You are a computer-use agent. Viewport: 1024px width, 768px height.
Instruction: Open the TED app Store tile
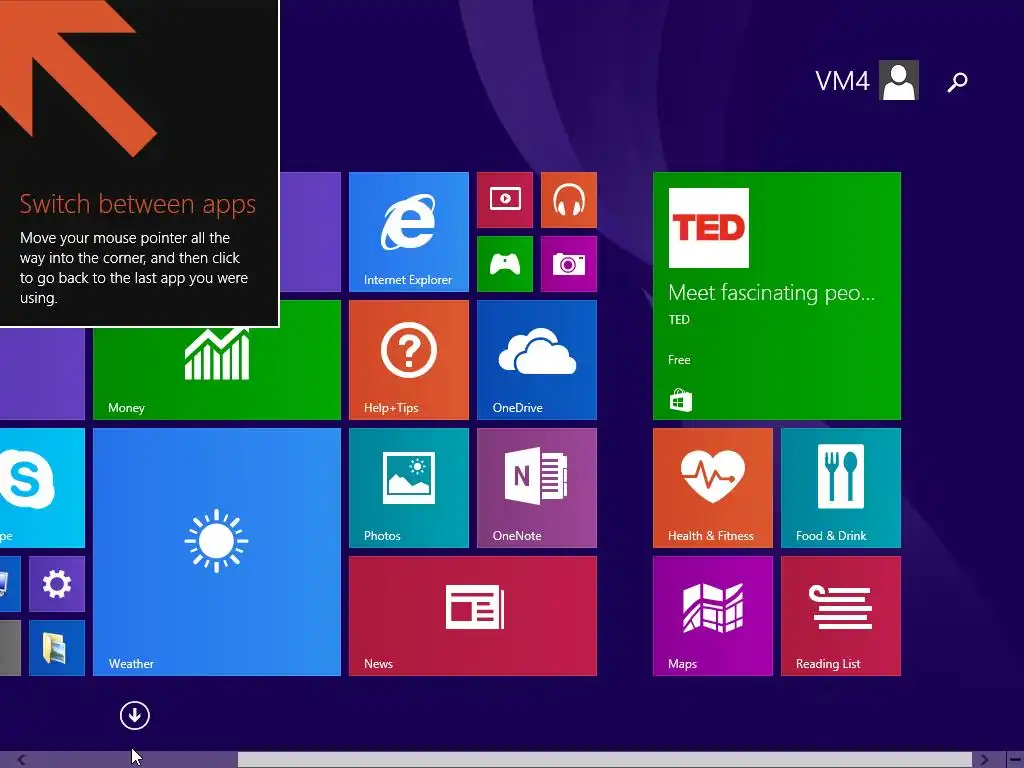click(777, 296)
